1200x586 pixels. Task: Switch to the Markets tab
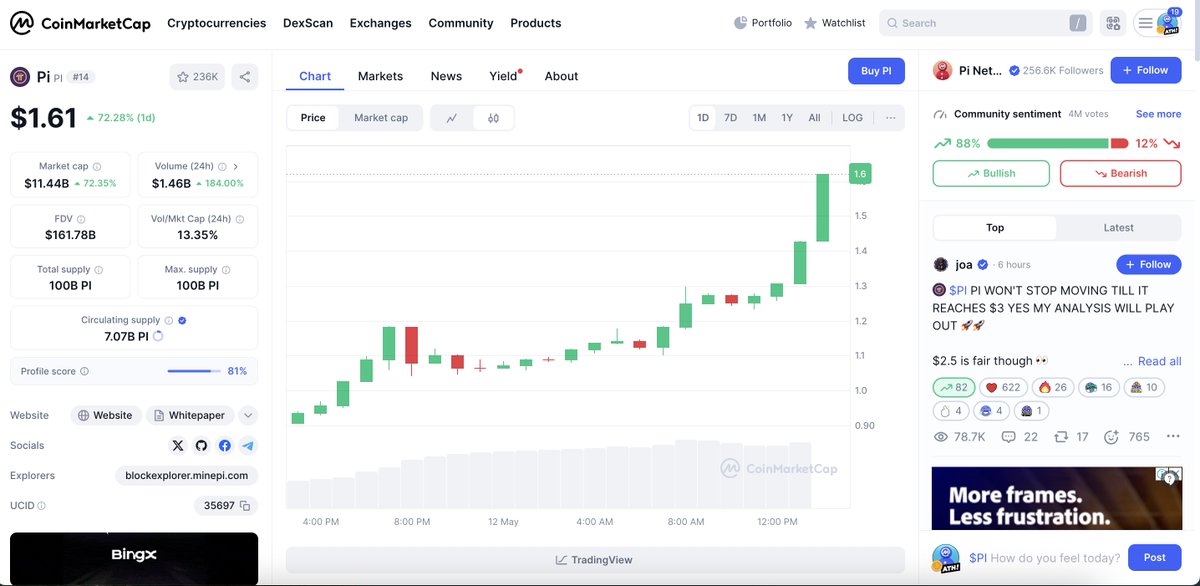tap(380, 76)
